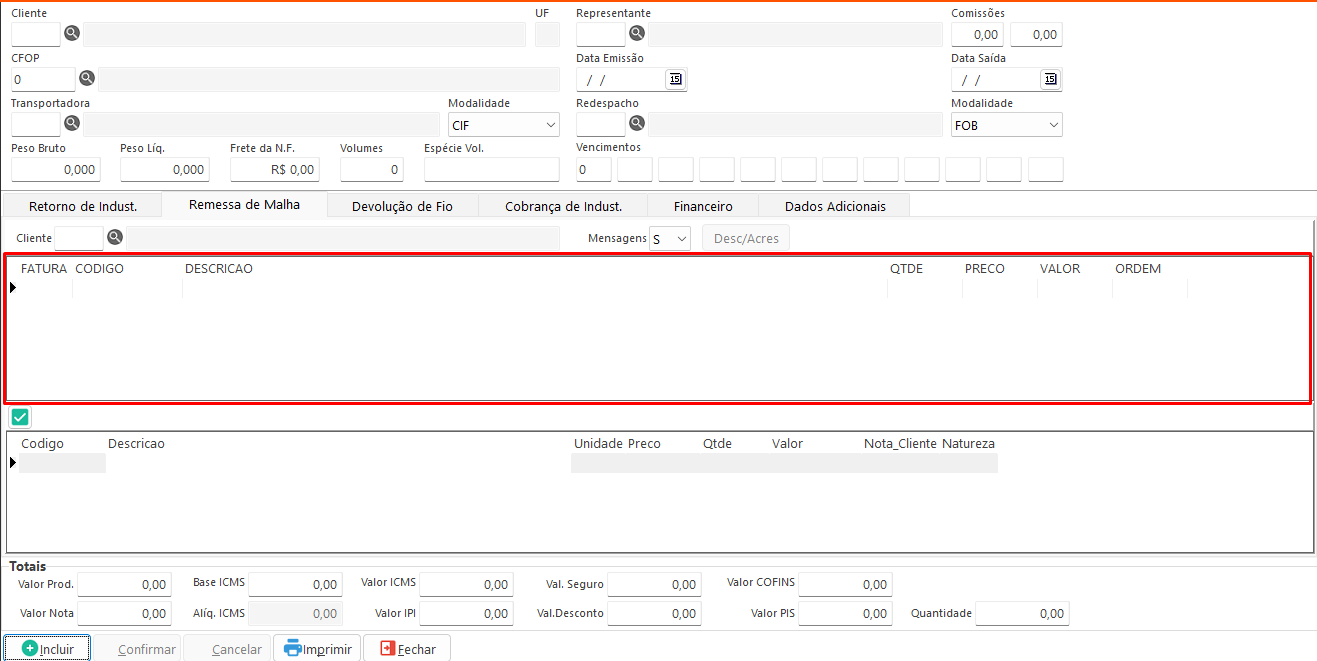Click the search icon next to the top Cliente field

[x=72, y=34]
